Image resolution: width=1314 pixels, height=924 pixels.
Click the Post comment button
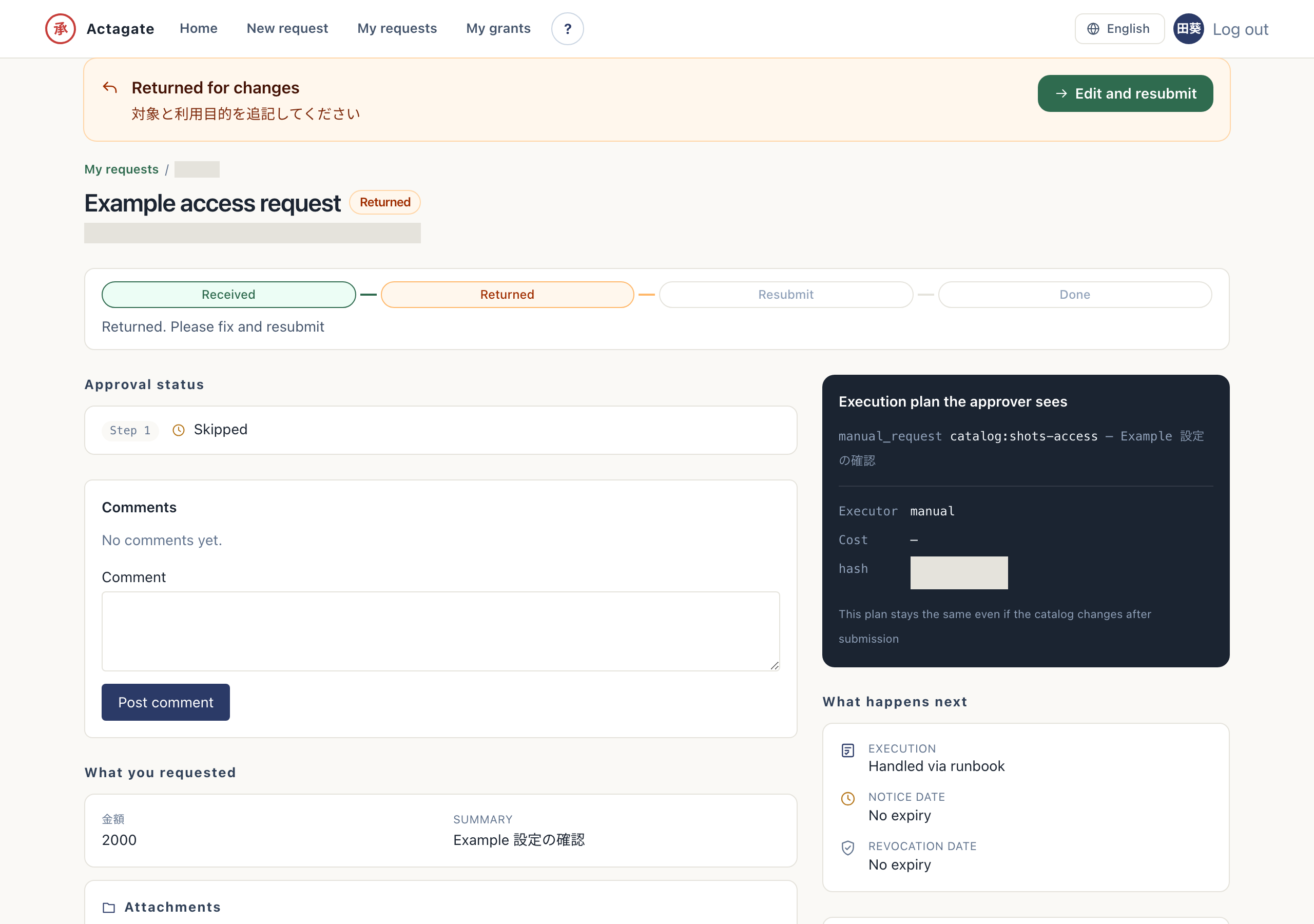pos(165,702)
